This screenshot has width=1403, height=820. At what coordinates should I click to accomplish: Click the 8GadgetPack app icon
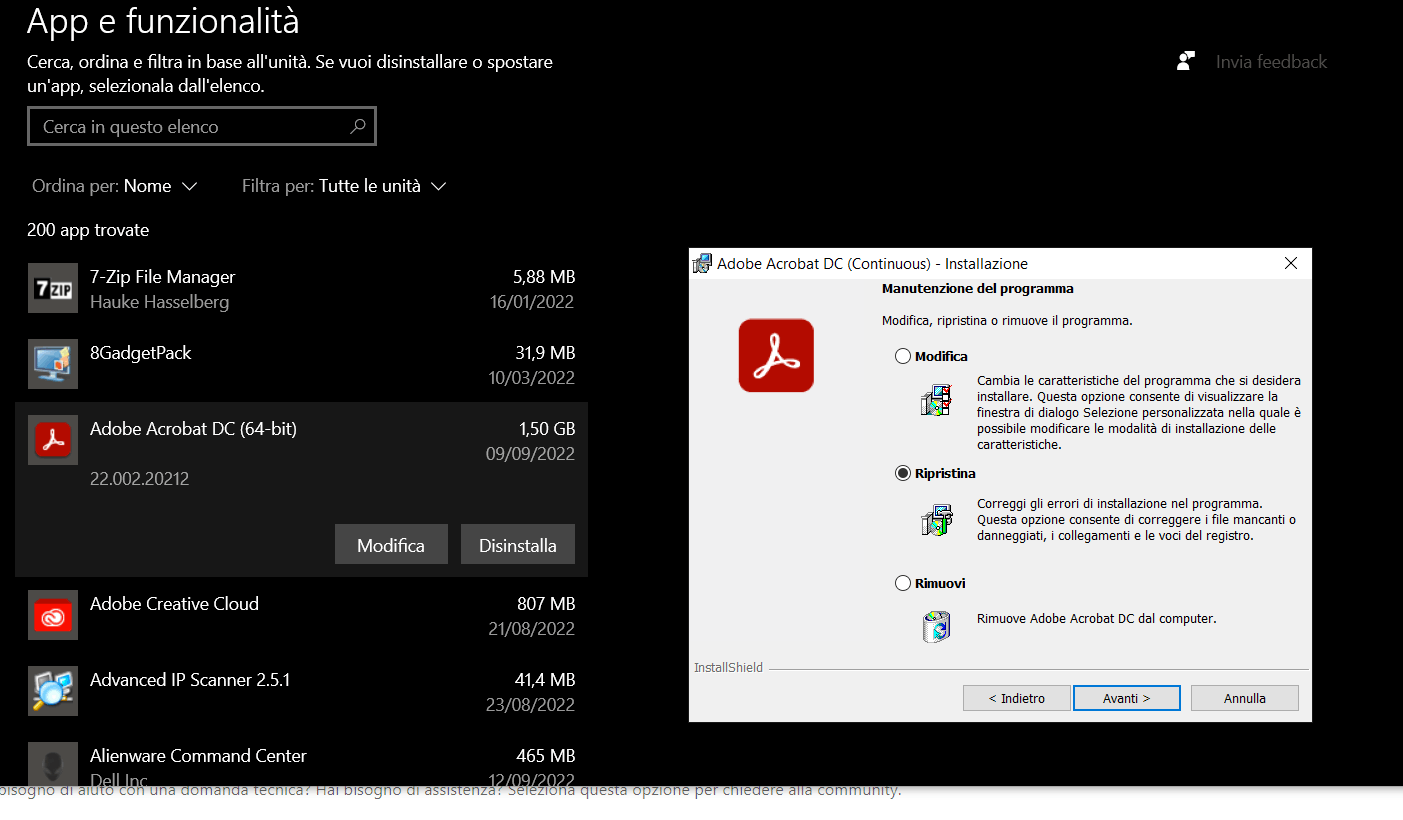pyautogui.click(x=53, y=364)
